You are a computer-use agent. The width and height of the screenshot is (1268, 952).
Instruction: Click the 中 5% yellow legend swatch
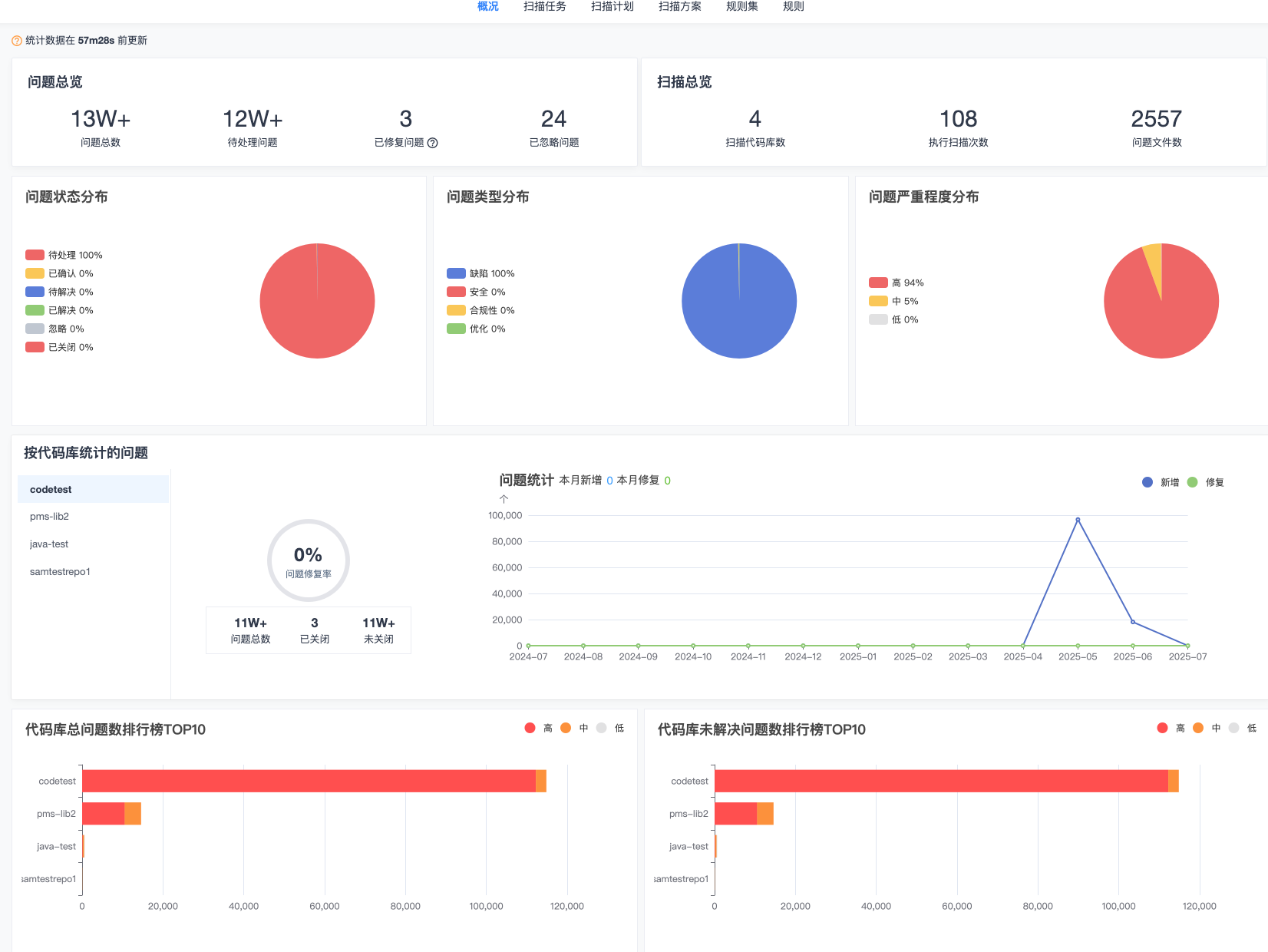click(878, 301)
